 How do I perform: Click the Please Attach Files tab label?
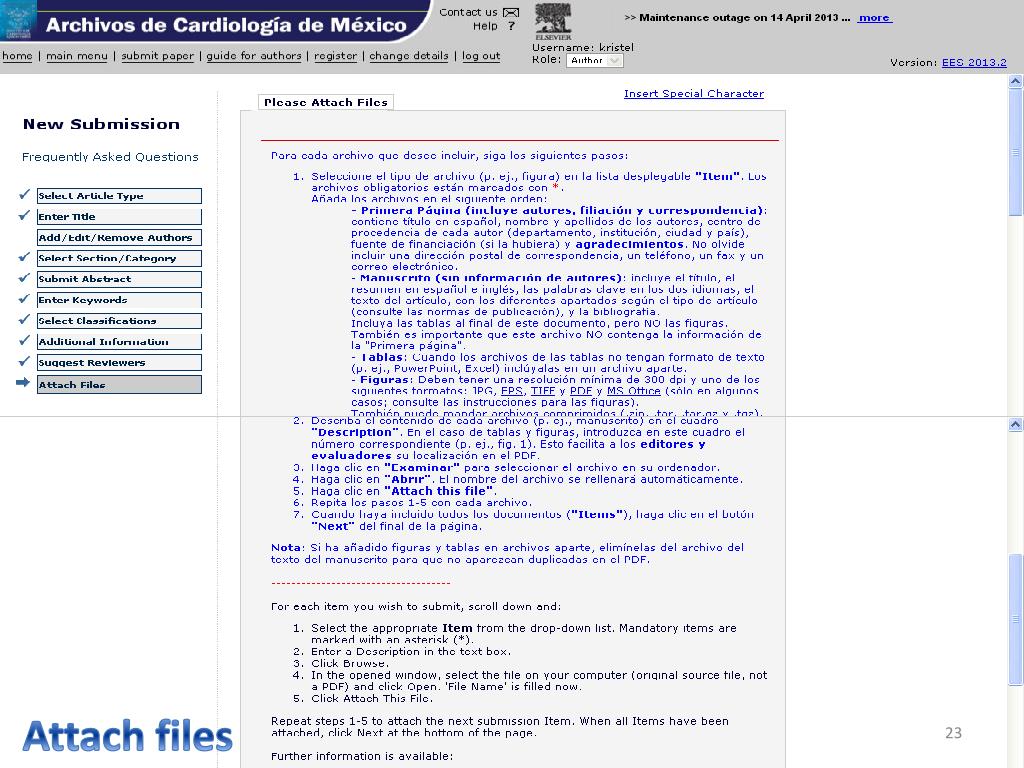tap(326, 103)
